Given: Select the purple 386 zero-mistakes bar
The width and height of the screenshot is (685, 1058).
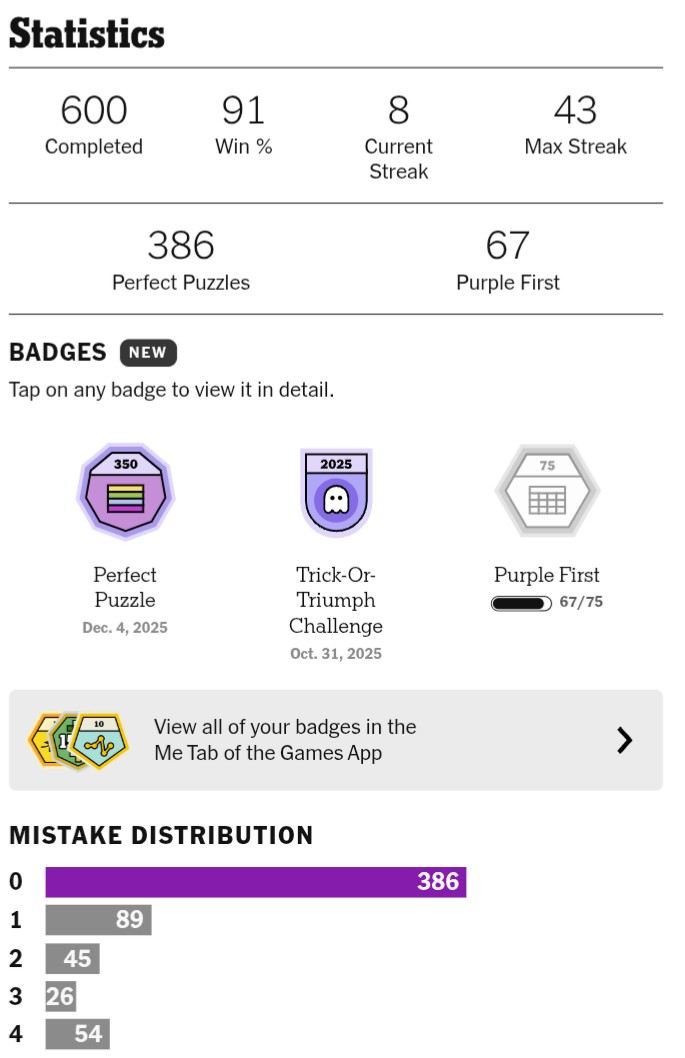Looking at the screenshot, I should tap(256, 882).
